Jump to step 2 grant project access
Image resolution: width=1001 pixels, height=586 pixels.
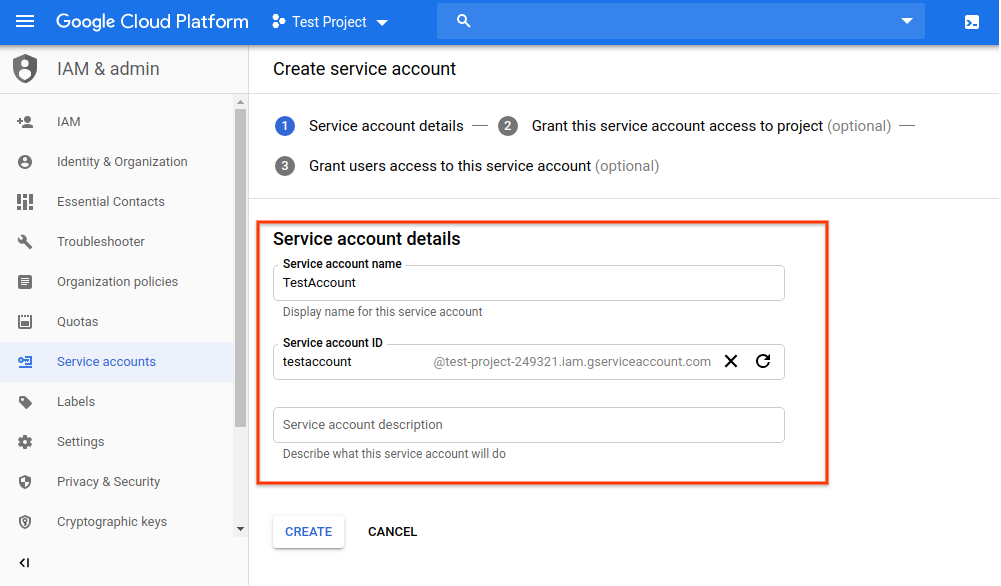[x=677, y=126]
